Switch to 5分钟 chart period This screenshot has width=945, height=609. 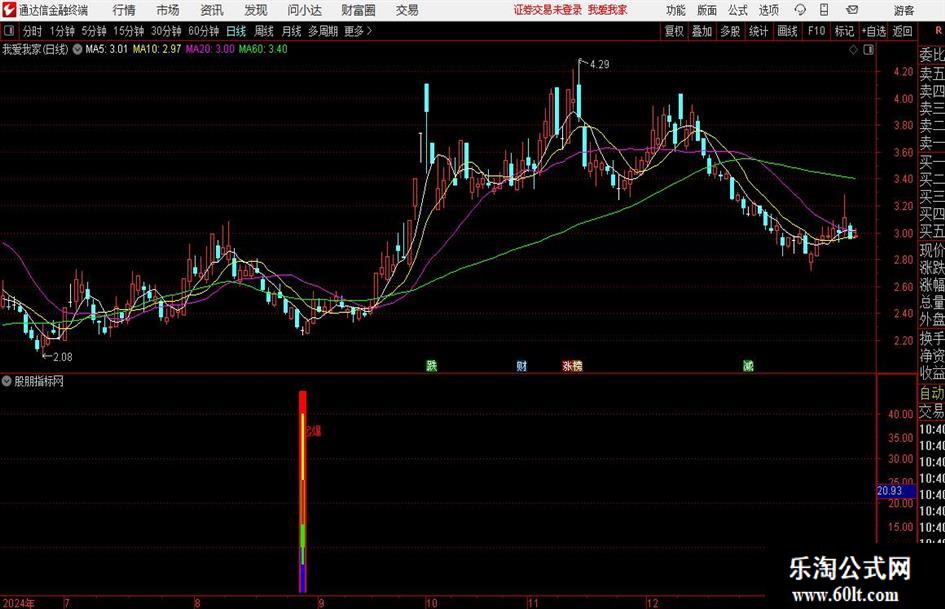pyautogui.click(x=93, y=31)
